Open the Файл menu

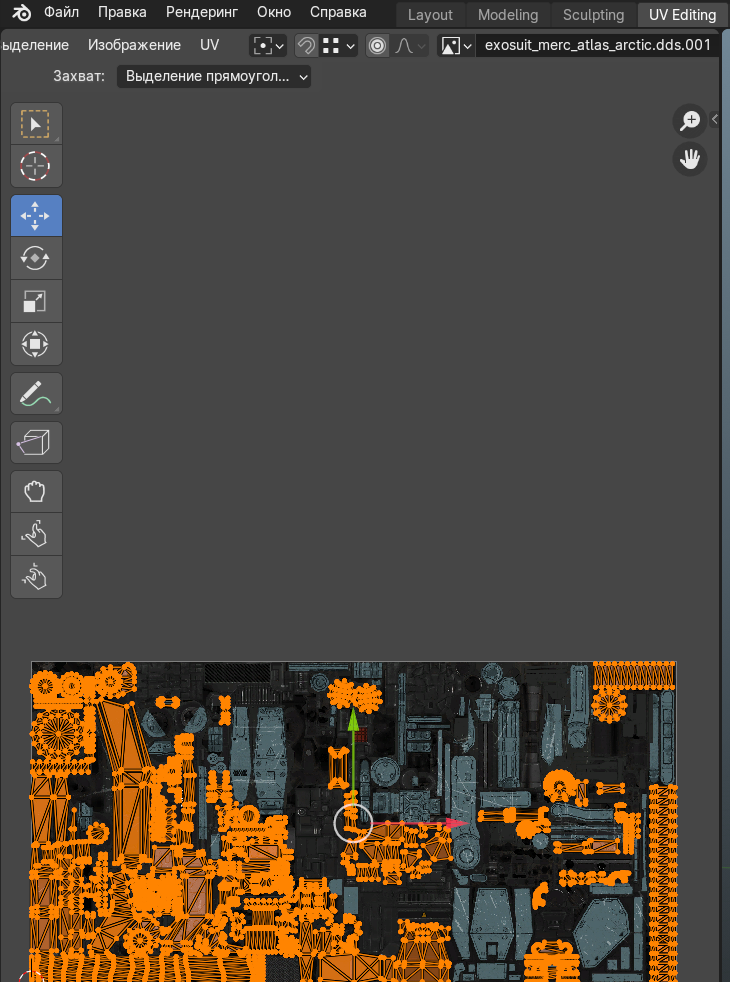pyautogui.click(x=61, y=12)
